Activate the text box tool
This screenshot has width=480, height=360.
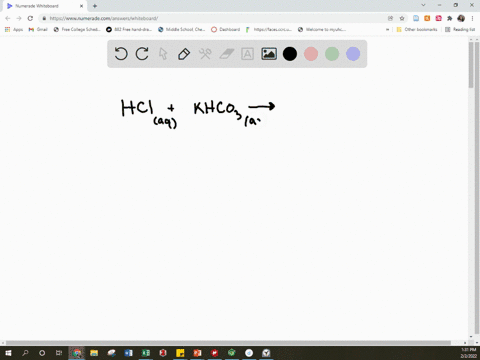tap(247, 54)
